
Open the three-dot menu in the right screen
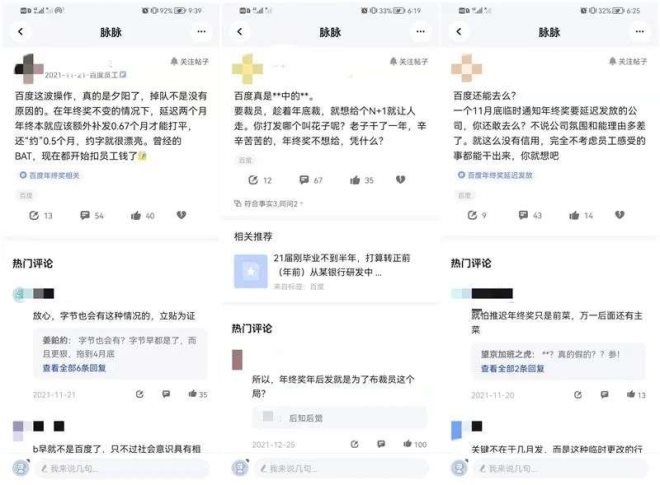point(640,32)
